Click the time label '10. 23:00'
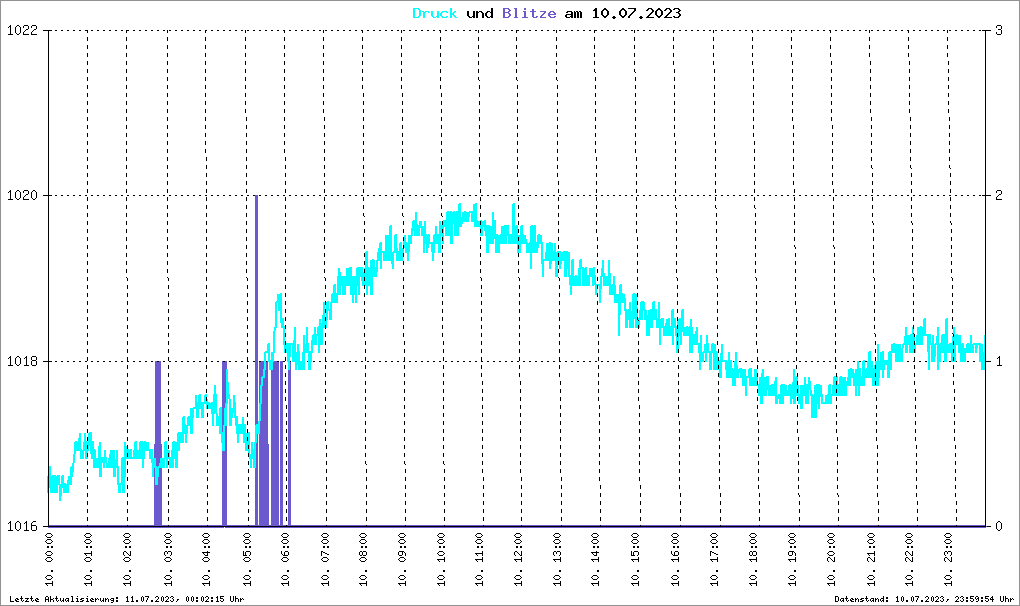Screen dimensions: 1020x606 (x=948, y=559)
